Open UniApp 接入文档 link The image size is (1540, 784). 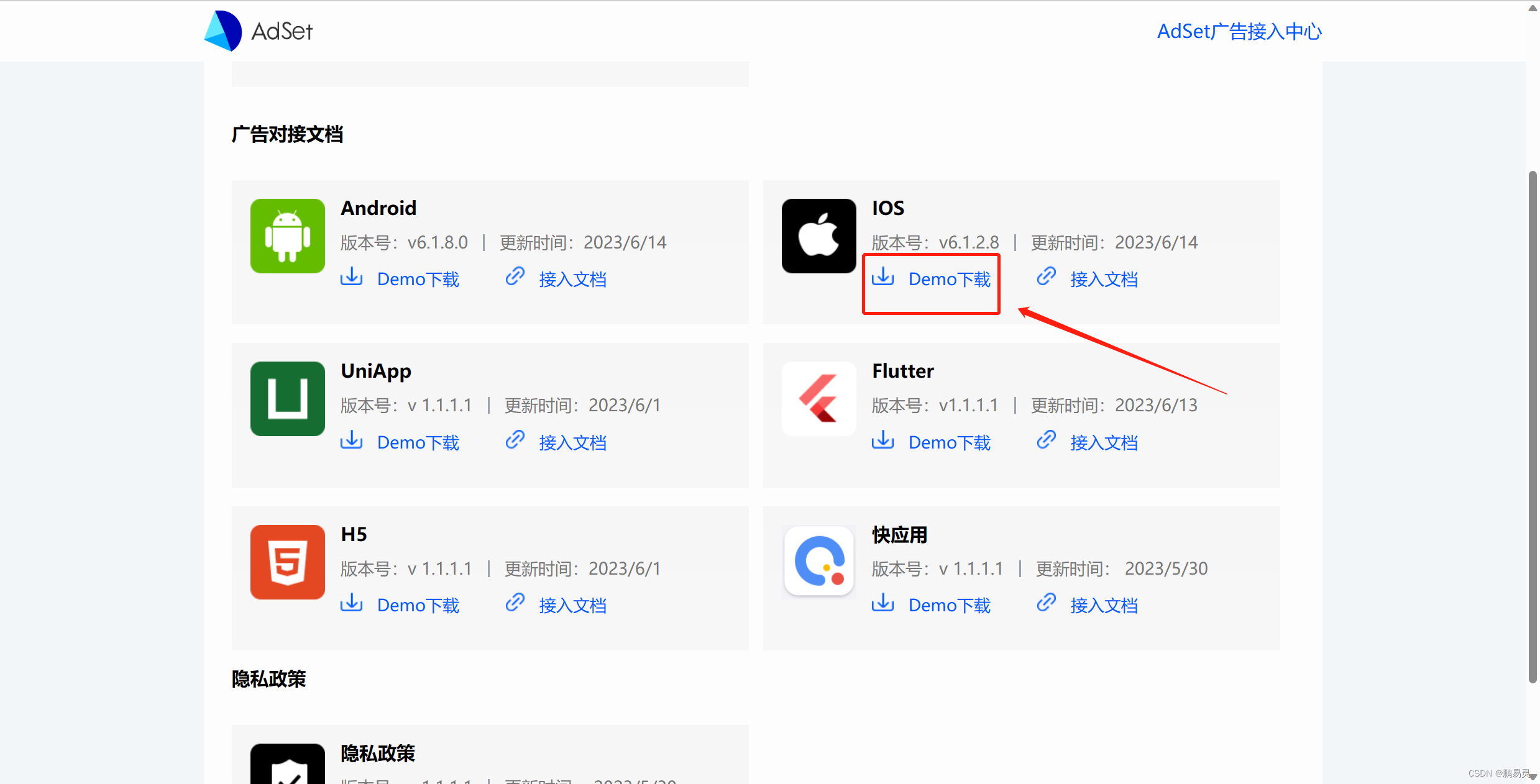(573, 443)
